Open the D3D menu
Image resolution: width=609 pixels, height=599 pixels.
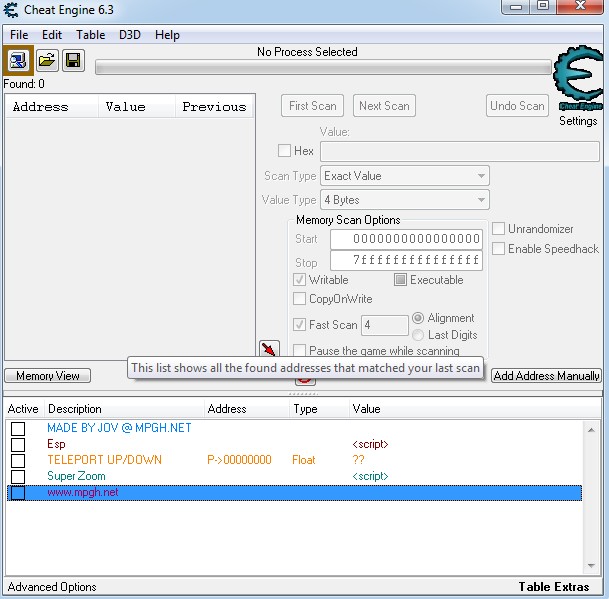tap(130, 35)
